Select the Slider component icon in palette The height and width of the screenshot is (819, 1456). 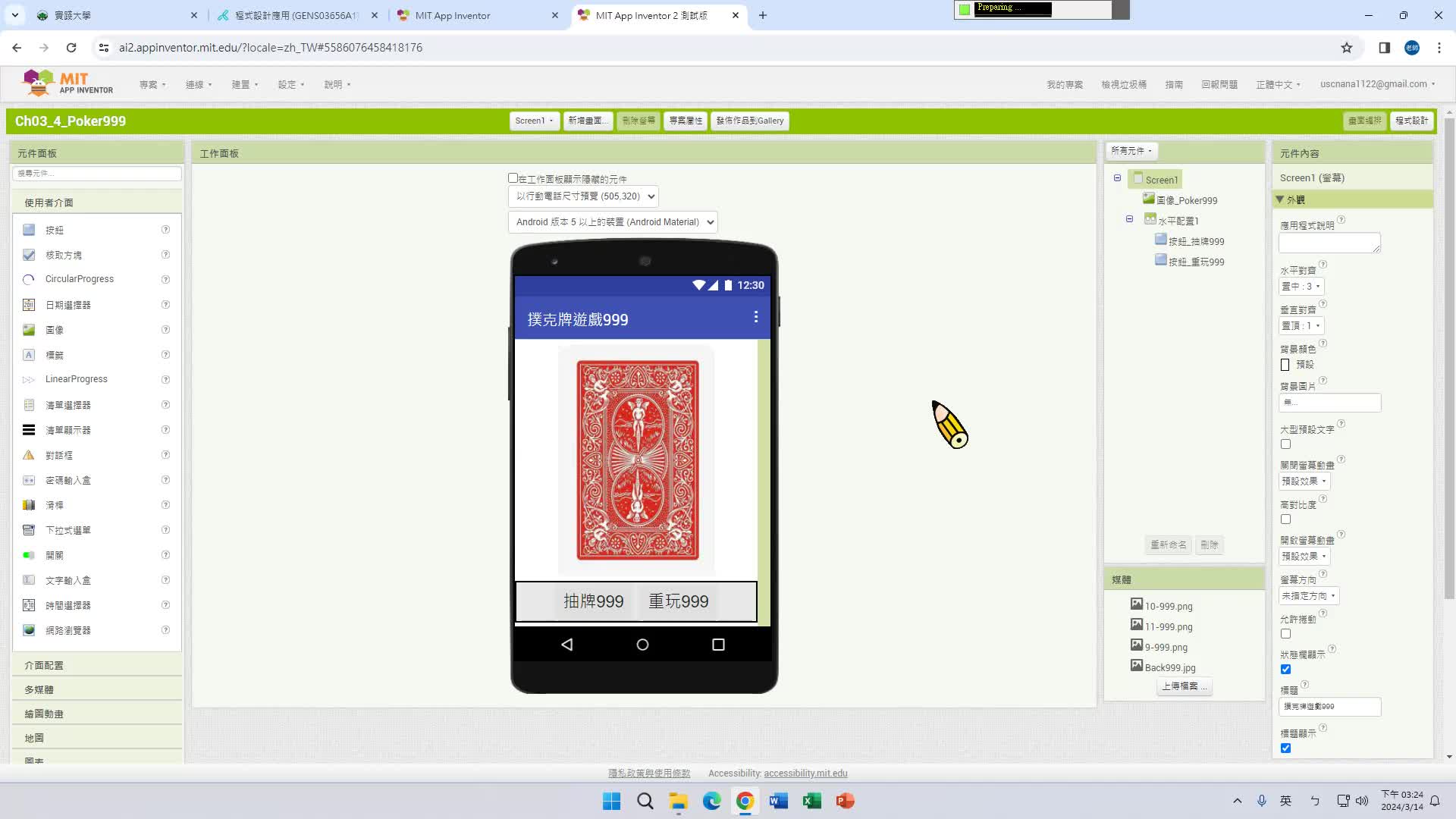click(x=29, y=505)
